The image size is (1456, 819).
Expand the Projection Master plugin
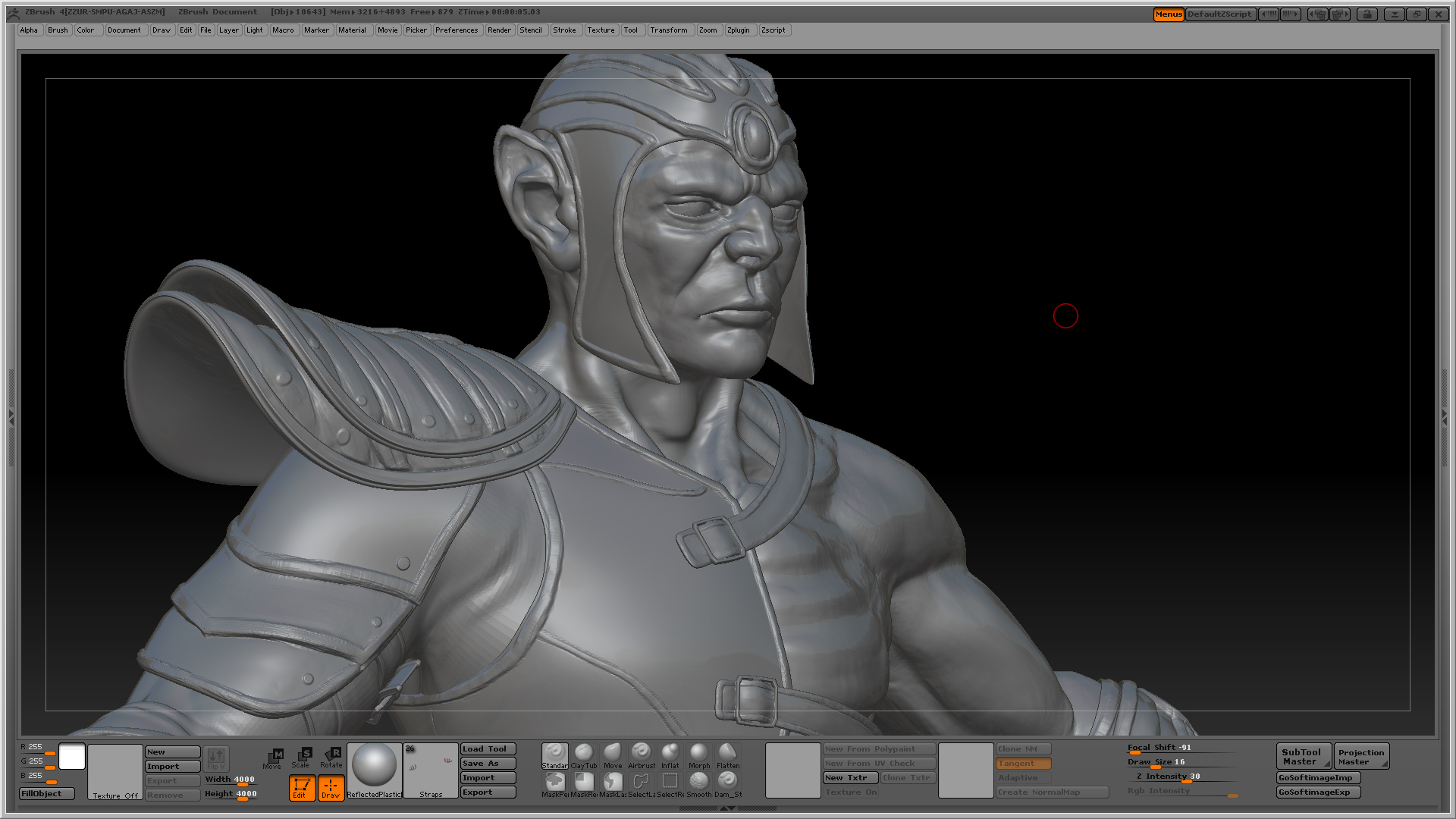[1362, 756]
